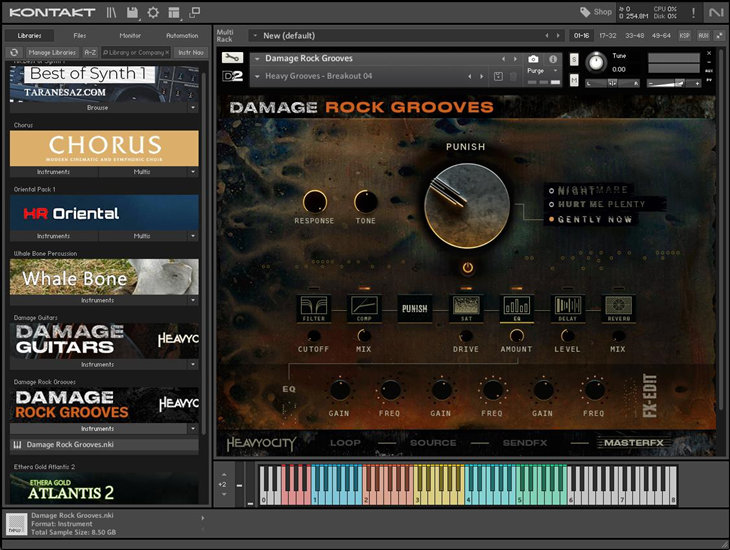Toggle the Punish power button
Viewport: 730px width, 550px height.
pyautogui.click(x=466, y=268)
